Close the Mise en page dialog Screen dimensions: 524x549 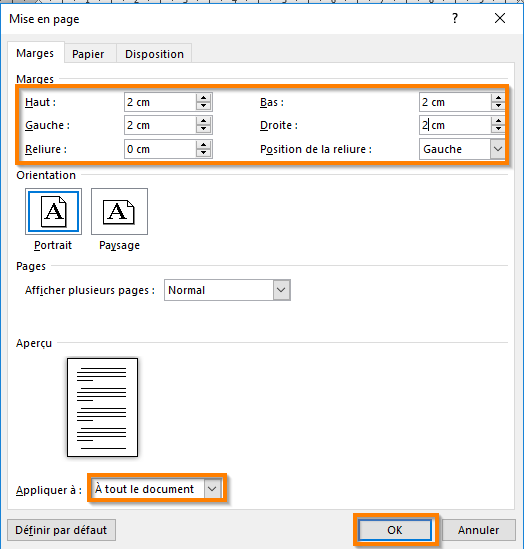(500, 18)
